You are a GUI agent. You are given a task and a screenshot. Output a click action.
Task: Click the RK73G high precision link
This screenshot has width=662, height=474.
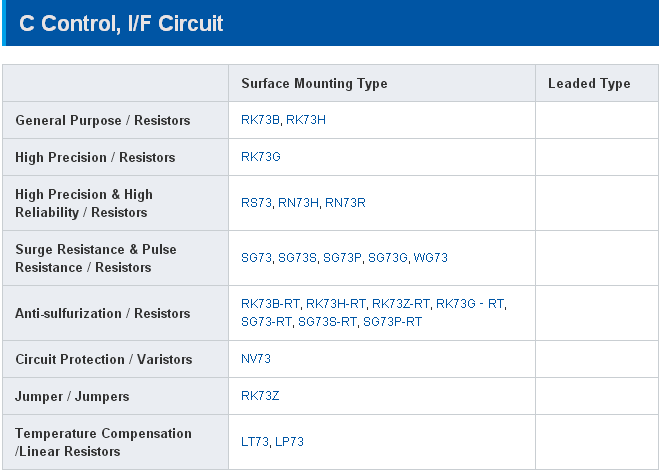[261, 157]
